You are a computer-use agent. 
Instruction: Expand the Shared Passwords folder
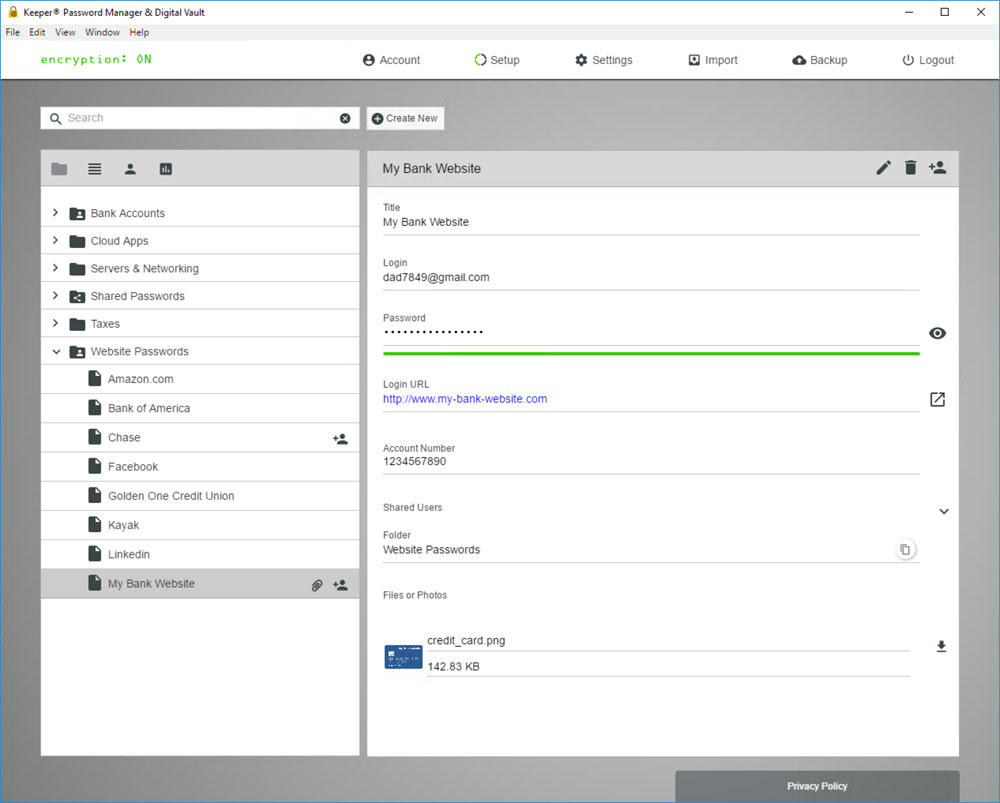point(55,295)
